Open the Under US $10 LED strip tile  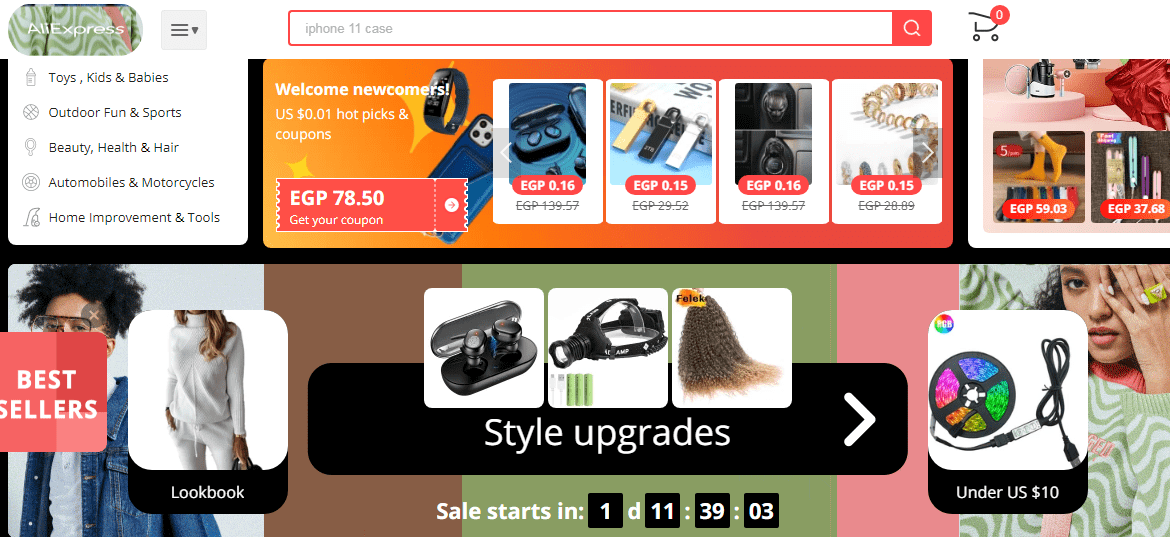[1007, 412]
